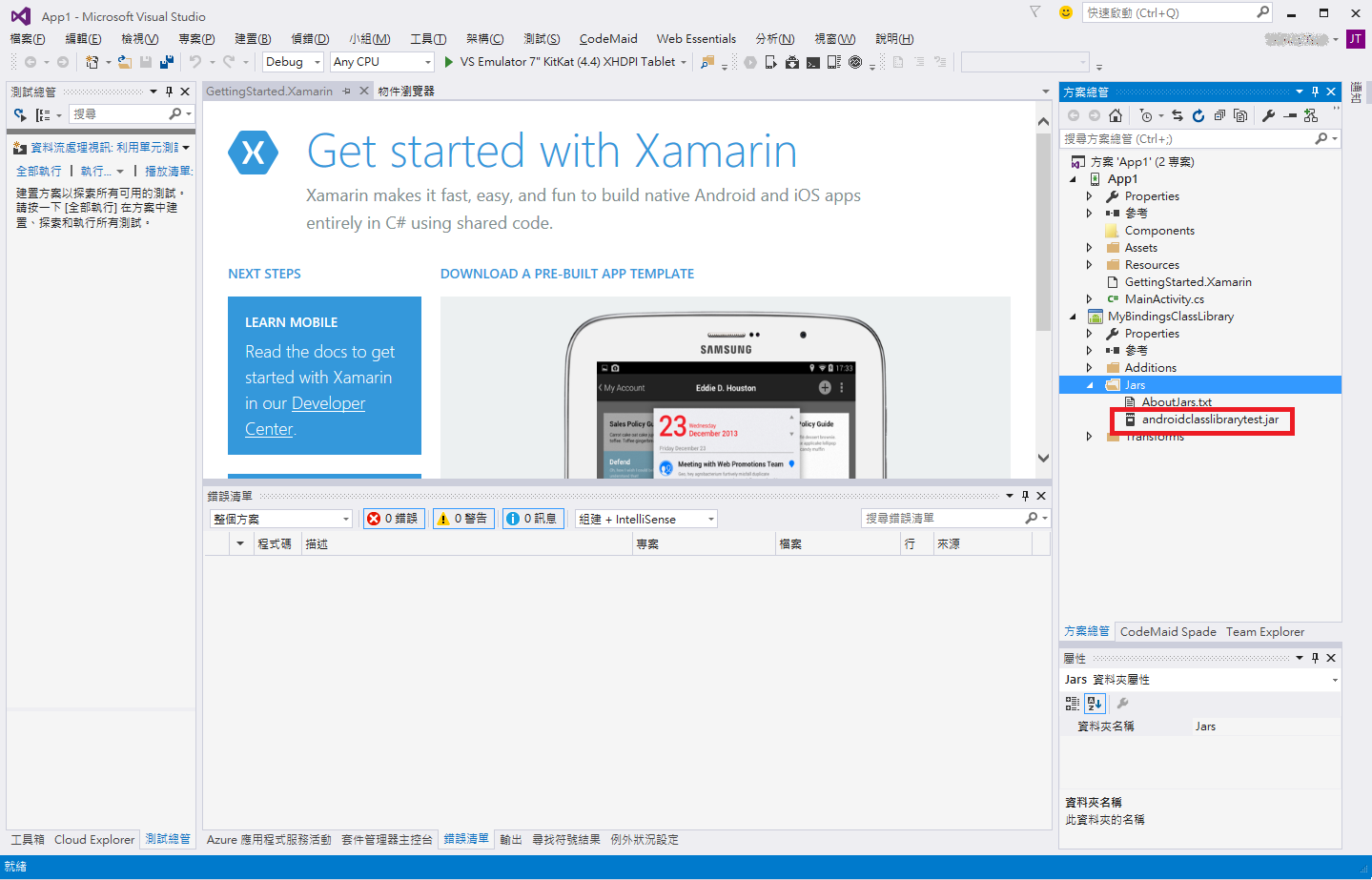
Task: Click the feedback smiley face icon
Action: pyautogui.click(x=1066, y=12)
